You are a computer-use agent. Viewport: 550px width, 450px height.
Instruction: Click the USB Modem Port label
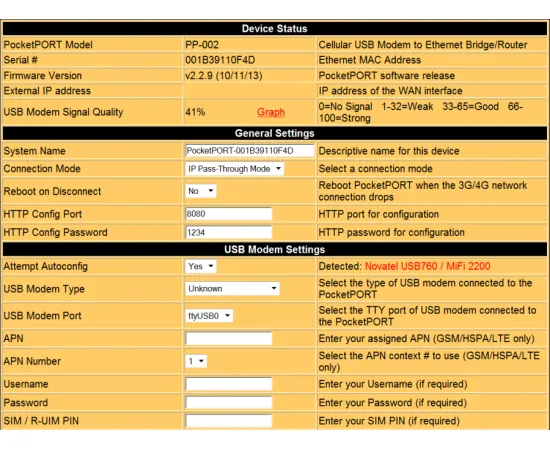pyautogui.click(x=42, y=316)
